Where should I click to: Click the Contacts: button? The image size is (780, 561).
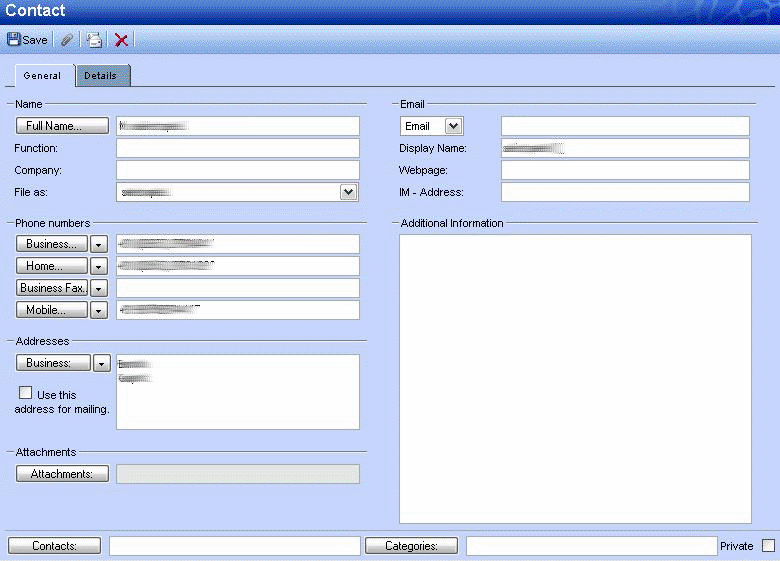[55, 546]
